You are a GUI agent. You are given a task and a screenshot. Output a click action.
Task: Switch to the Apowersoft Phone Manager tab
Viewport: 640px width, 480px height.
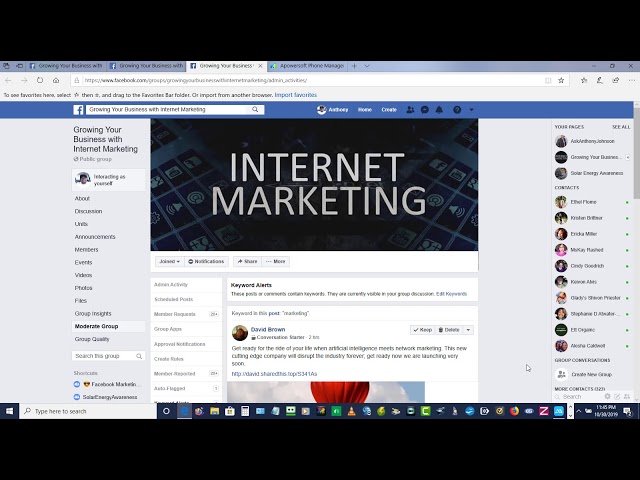click(x=307, y=66)
